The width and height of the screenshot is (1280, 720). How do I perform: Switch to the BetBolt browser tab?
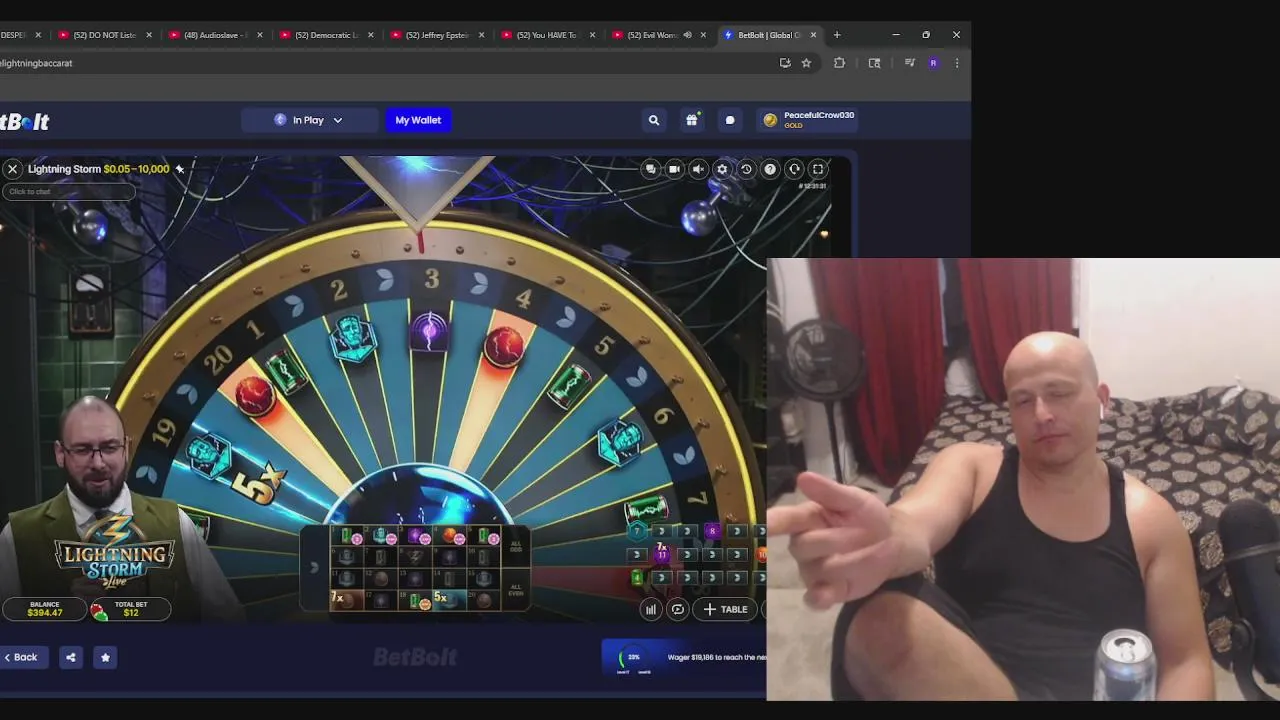(x=768, y=35)
